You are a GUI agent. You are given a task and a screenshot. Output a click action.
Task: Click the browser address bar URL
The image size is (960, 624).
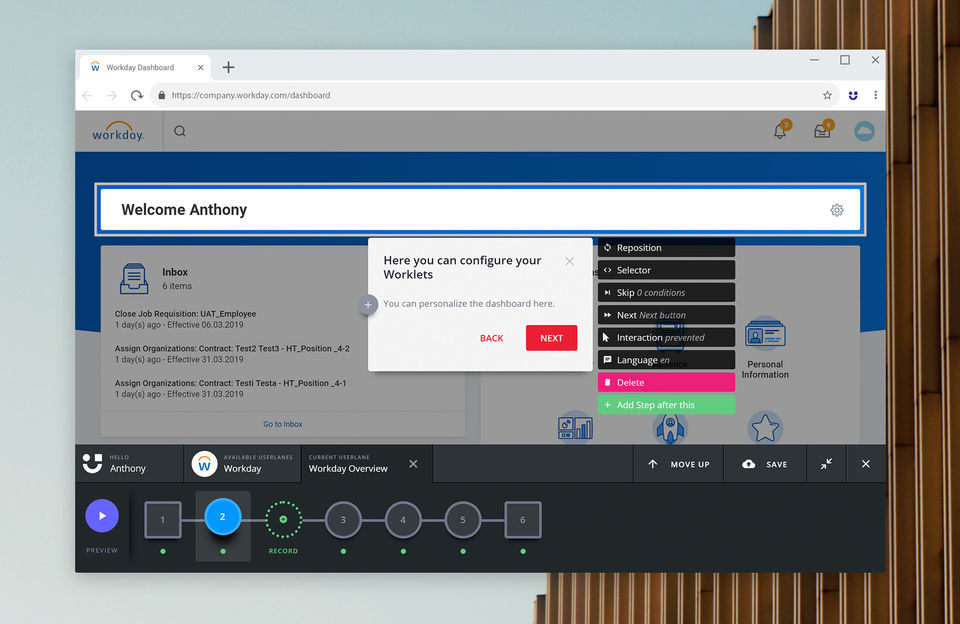[251, 96]
